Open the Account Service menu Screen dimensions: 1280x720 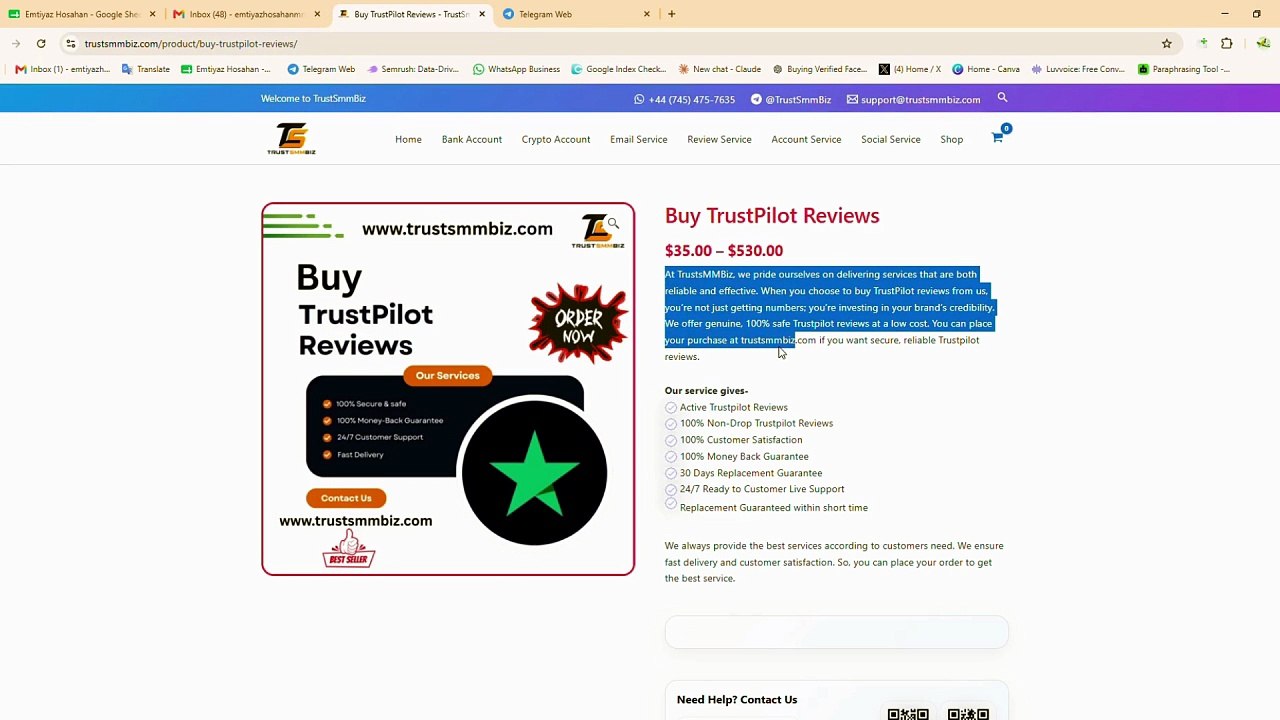[806, 139]
